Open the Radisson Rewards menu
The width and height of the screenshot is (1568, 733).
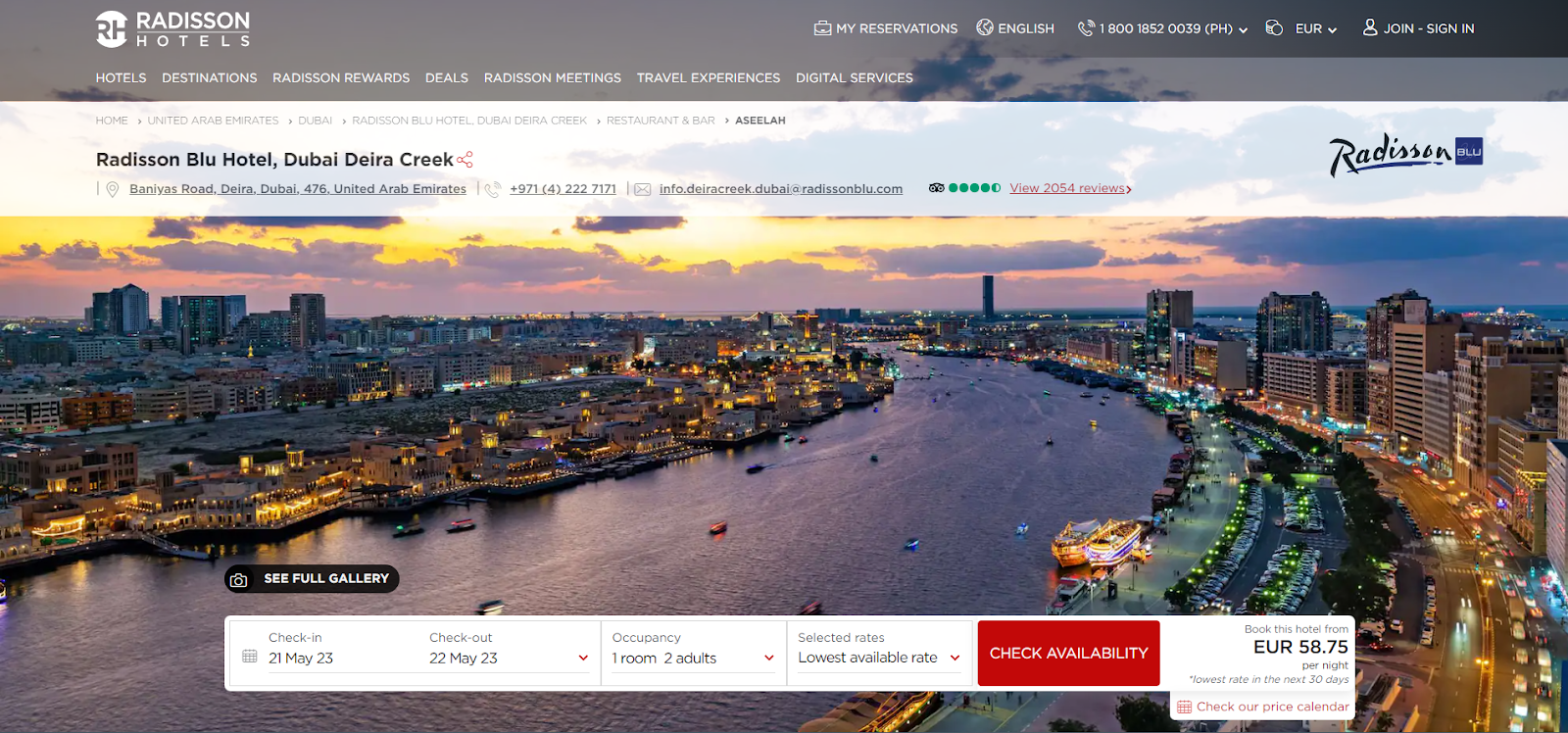pyautogui.click(x=341, y=77)
